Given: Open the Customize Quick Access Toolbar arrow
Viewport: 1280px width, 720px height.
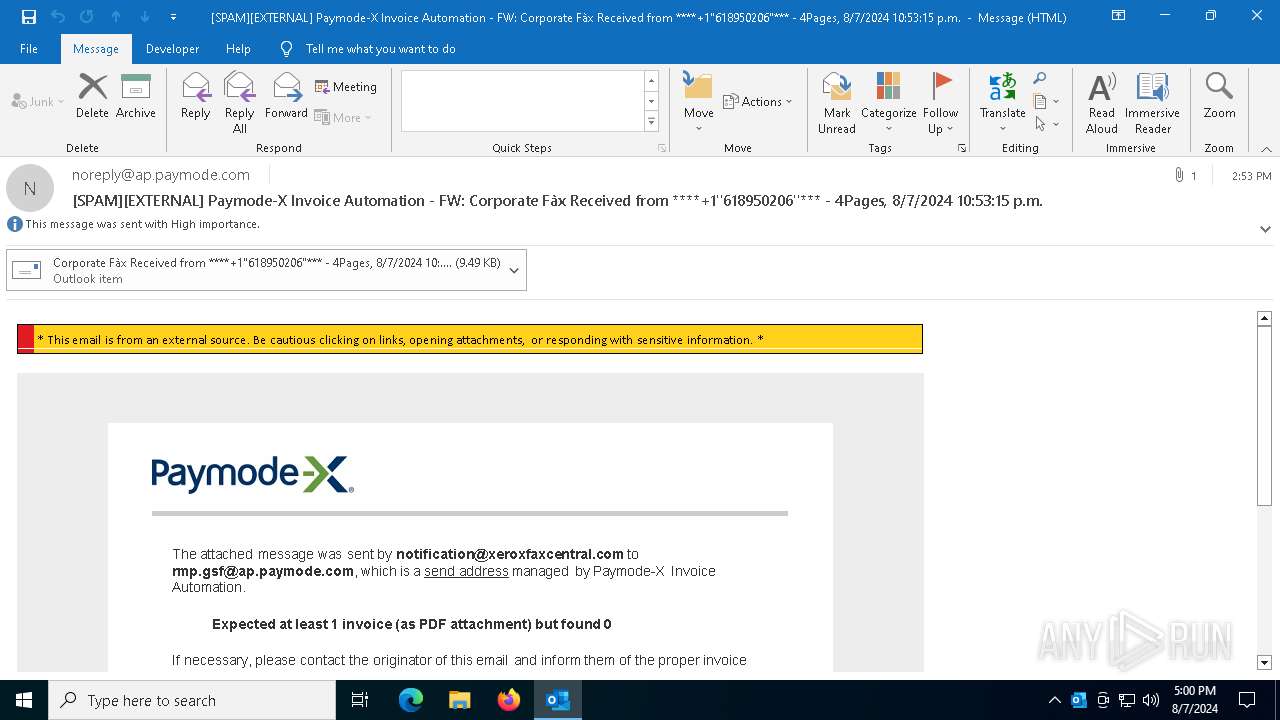Looking at the screenshot, I should point(173,17).
